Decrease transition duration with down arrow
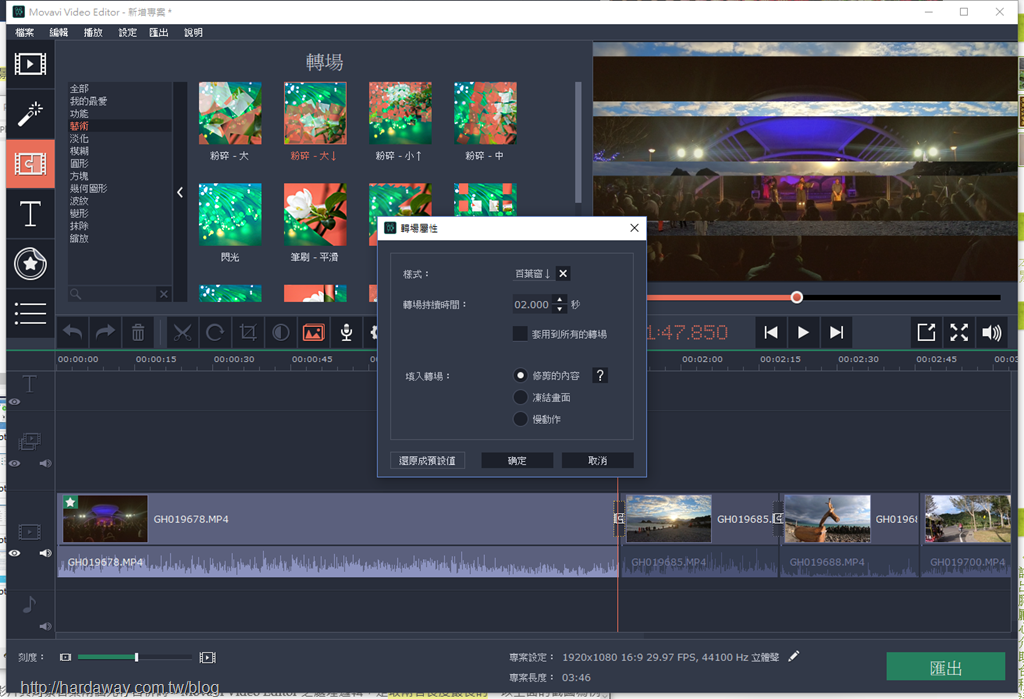1024x699 pixels. [560, 308]
